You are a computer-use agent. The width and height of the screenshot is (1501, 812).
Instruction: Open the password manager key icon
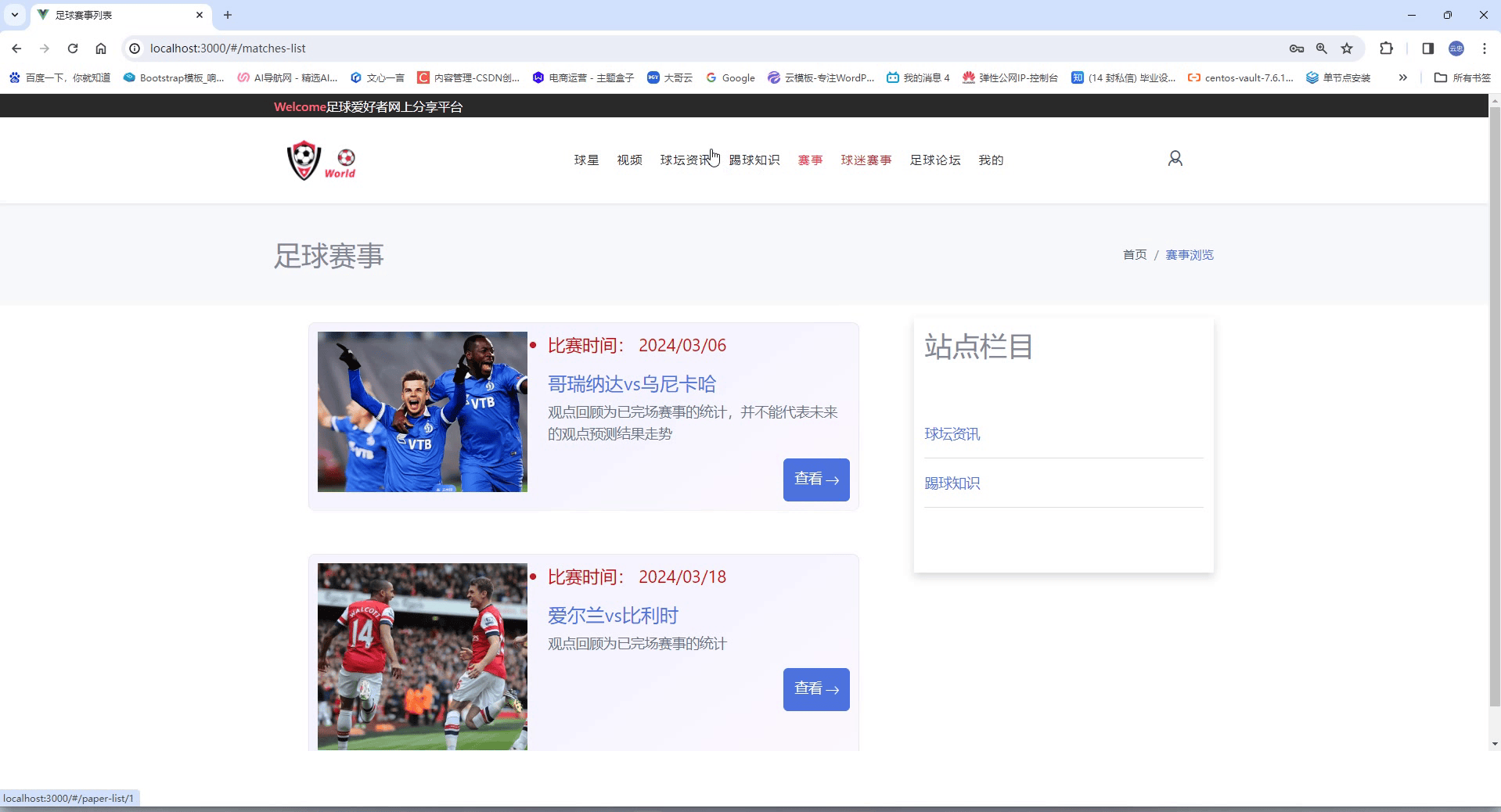point(1296,49)
